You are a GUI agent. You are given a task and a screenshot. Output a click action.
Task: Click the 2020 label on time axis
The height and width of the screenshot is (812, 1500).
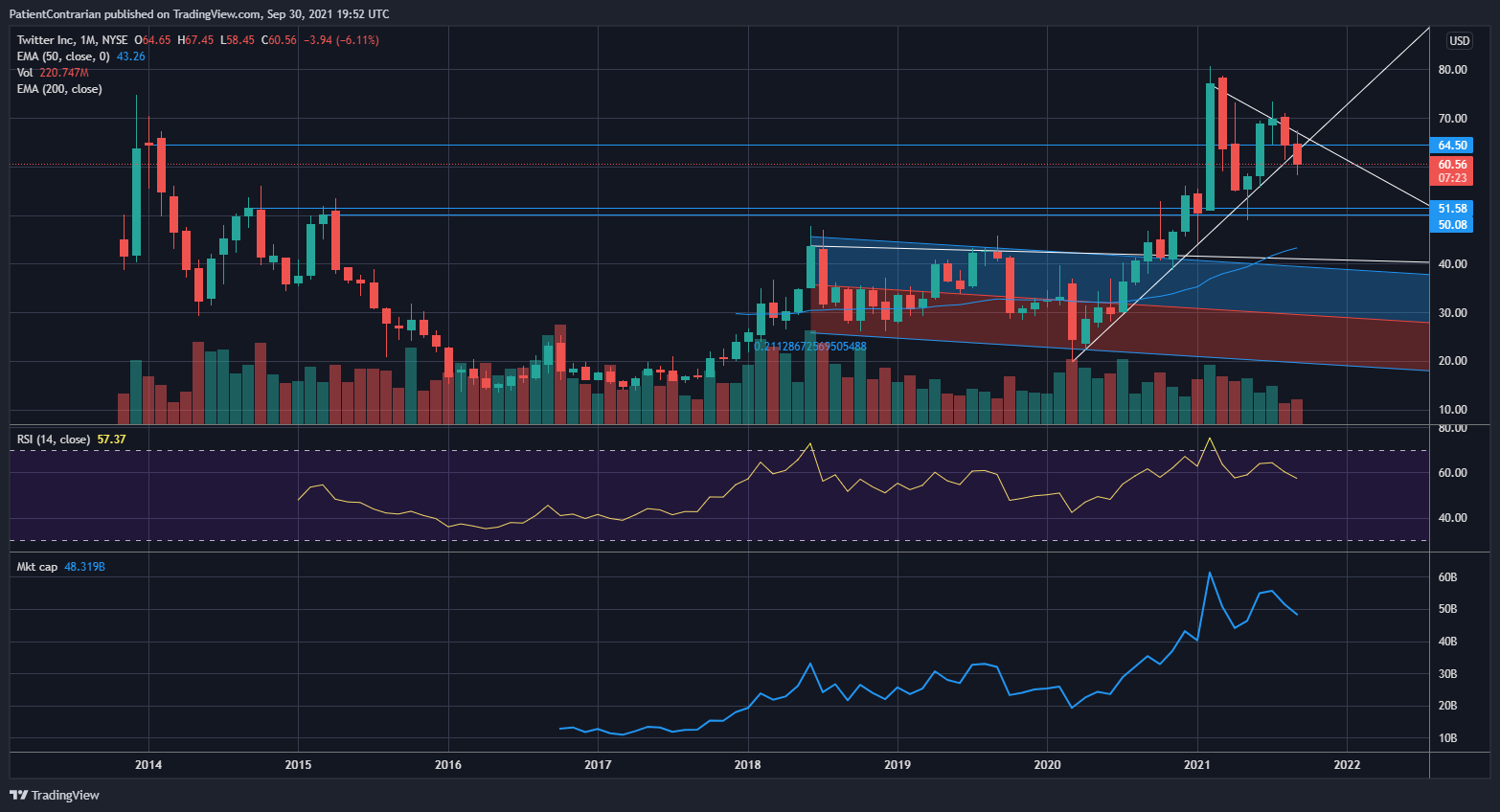[1047, 764]
